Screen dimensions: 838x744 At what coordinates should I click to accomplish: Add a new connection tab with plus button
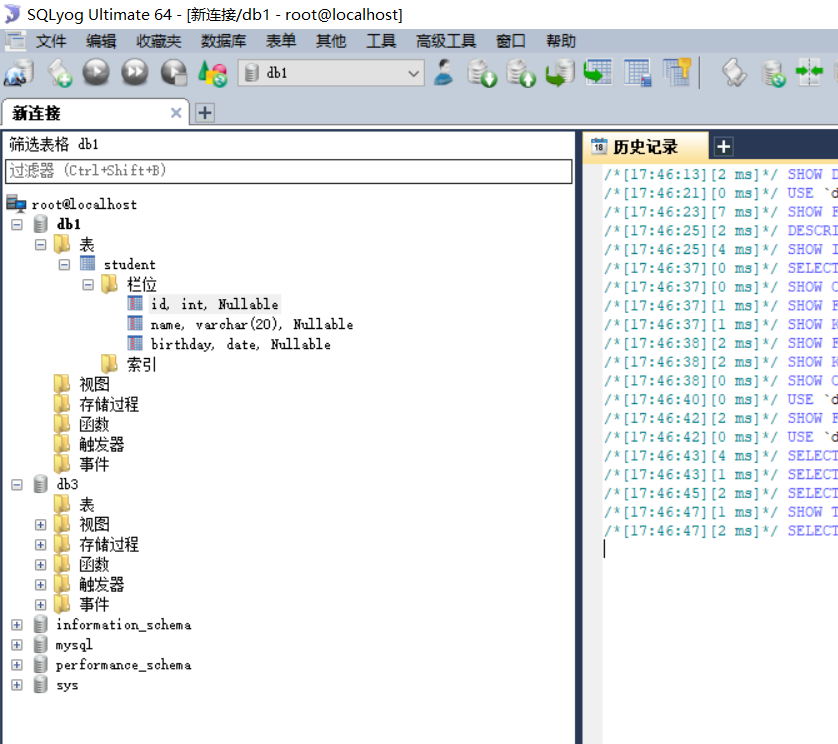pos(205,113)
